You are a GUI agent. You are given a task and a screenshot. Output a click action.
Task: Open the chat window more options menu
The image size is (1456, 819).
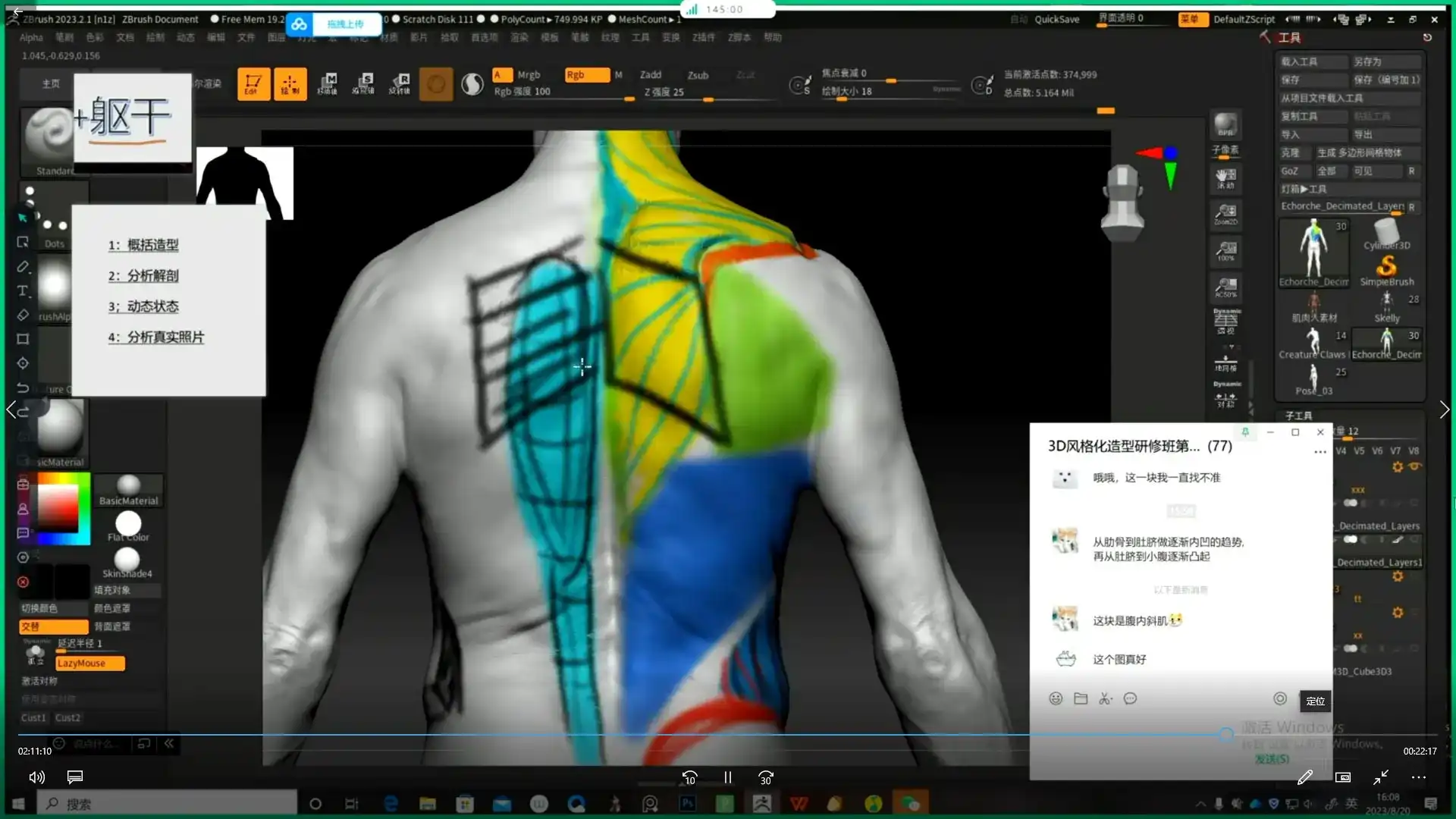[x=1319, y=452]
